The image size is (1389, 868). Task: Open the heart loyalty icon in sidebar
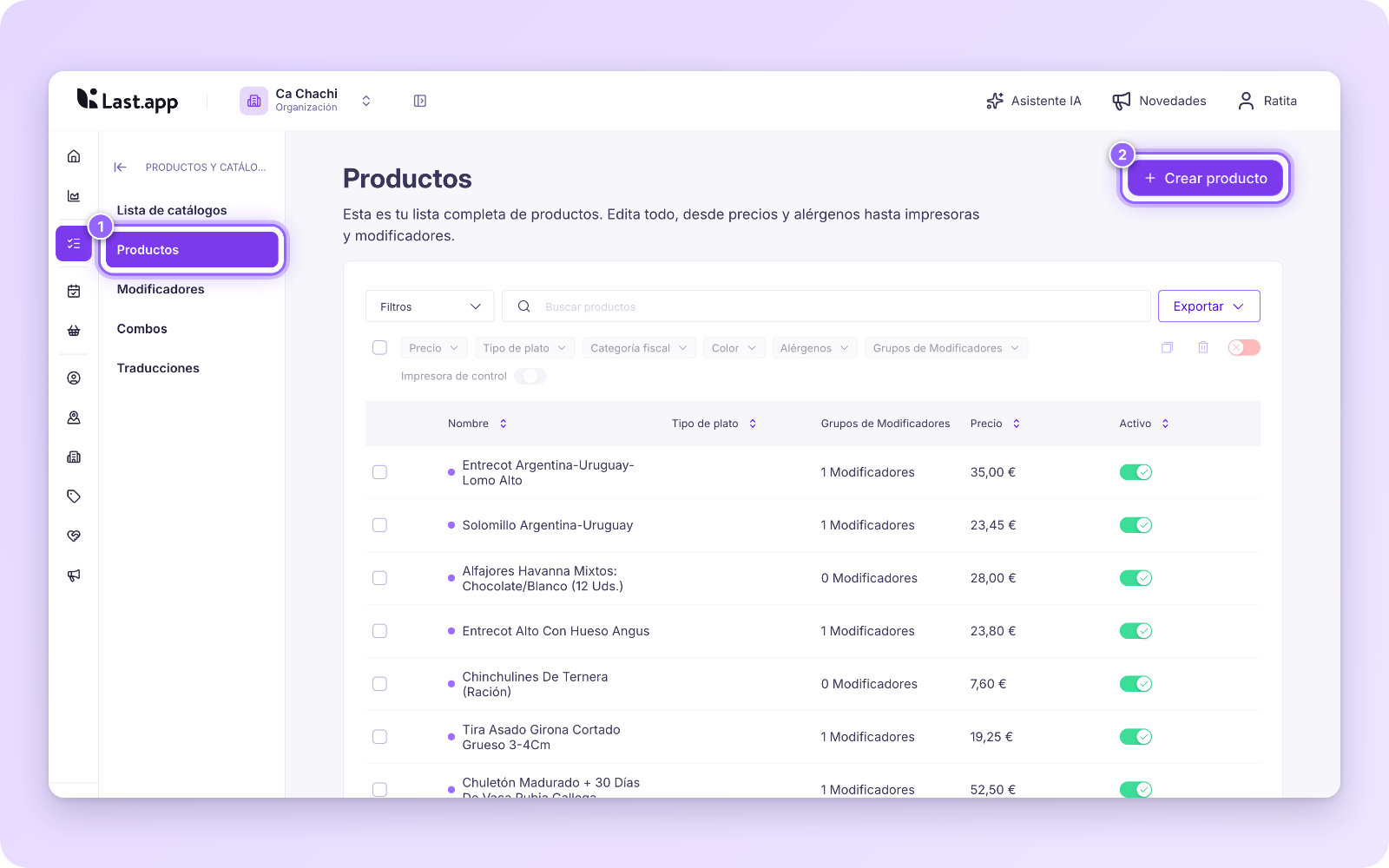[x=74, y=536]
